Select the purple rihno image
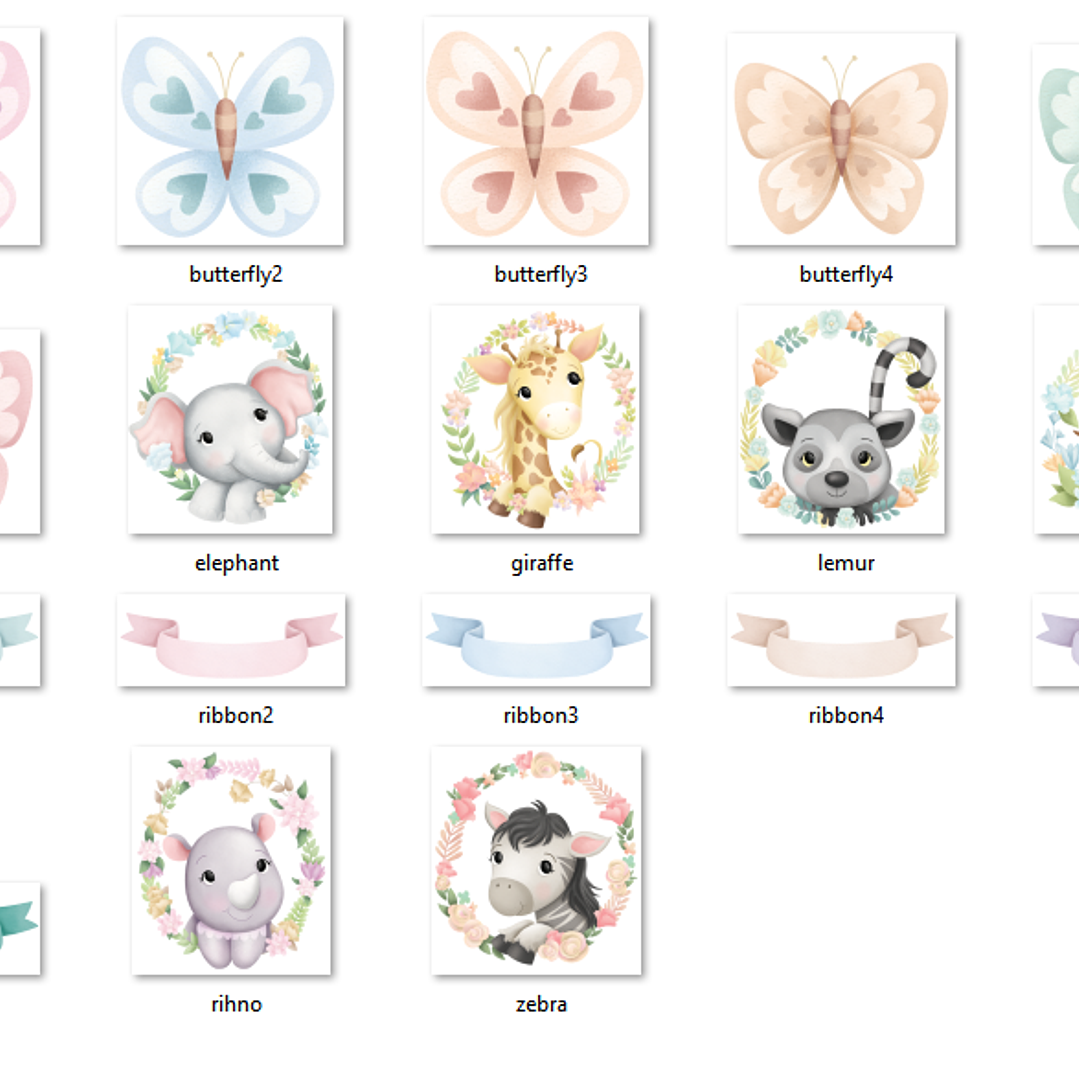This screenshot has width=1079, height=1079. click(x=231, y=860)
